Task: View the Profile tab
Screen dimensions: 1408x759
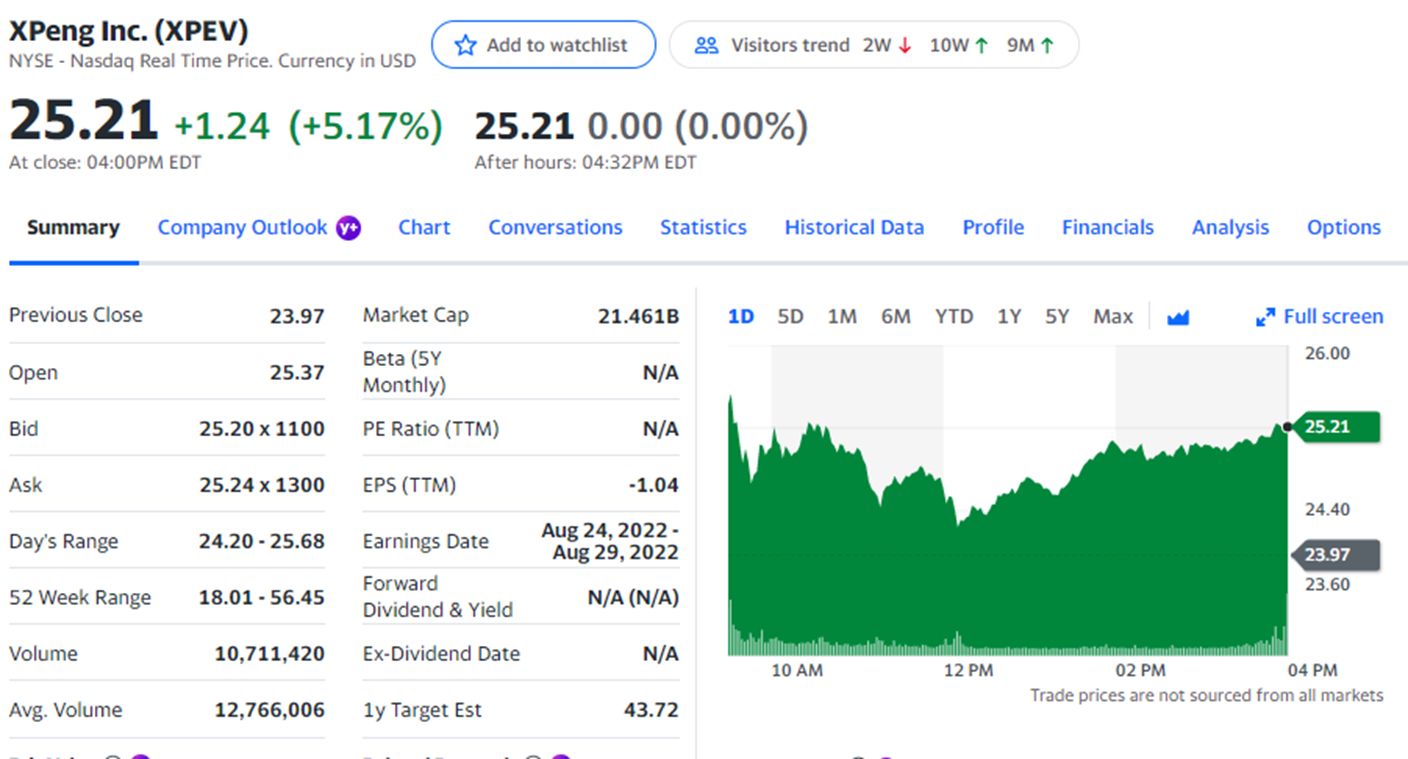Action: [993, 228]
